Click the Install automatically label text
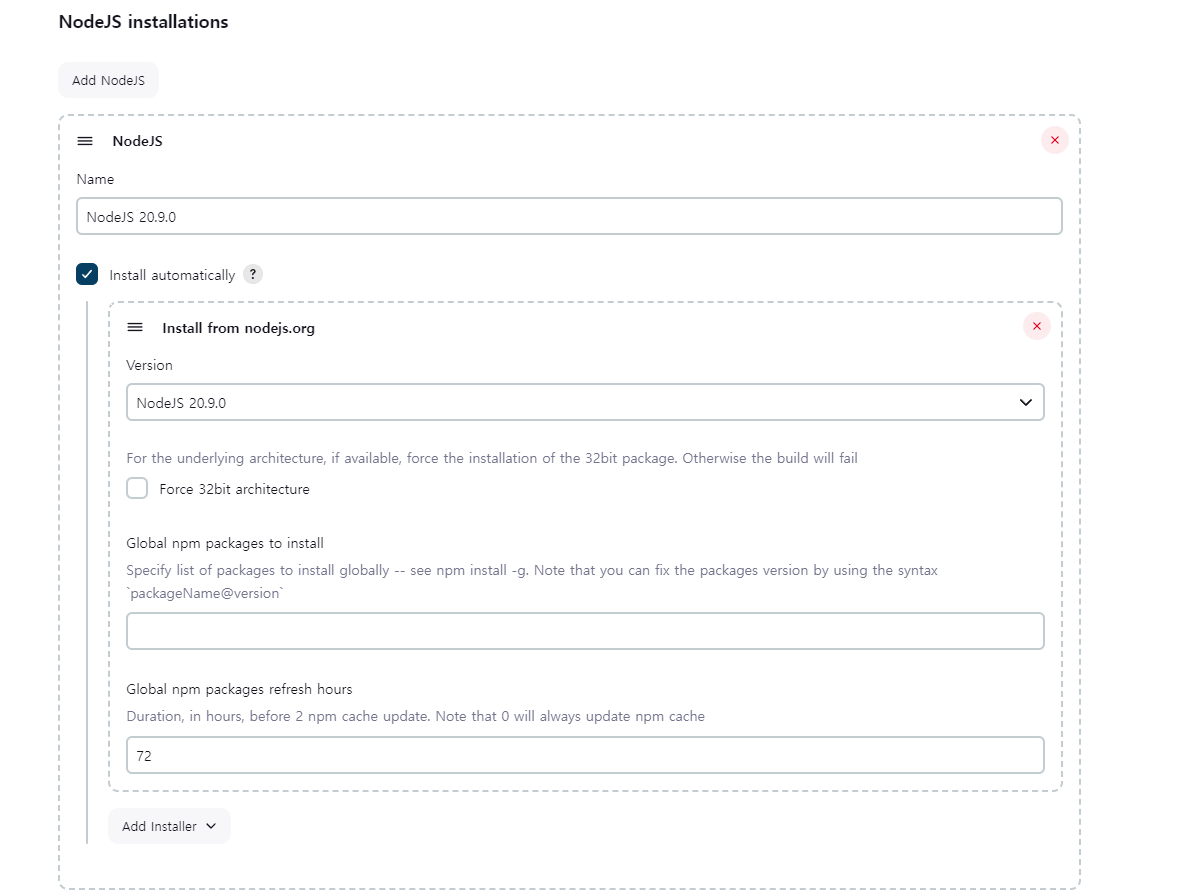The height and width of the screenshot is (896, 1186). [x=172, y=275]
